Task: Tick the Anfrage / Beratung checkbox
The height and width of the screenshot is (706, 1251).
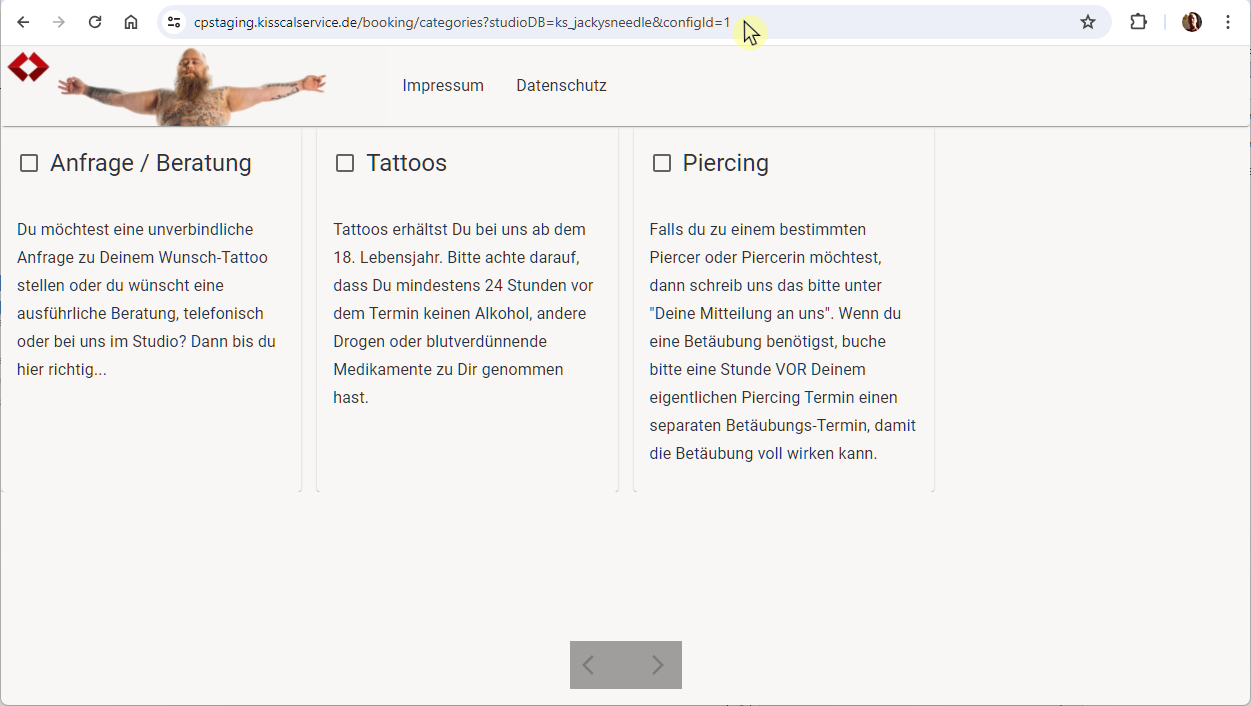Action: [x=29, y=163]
